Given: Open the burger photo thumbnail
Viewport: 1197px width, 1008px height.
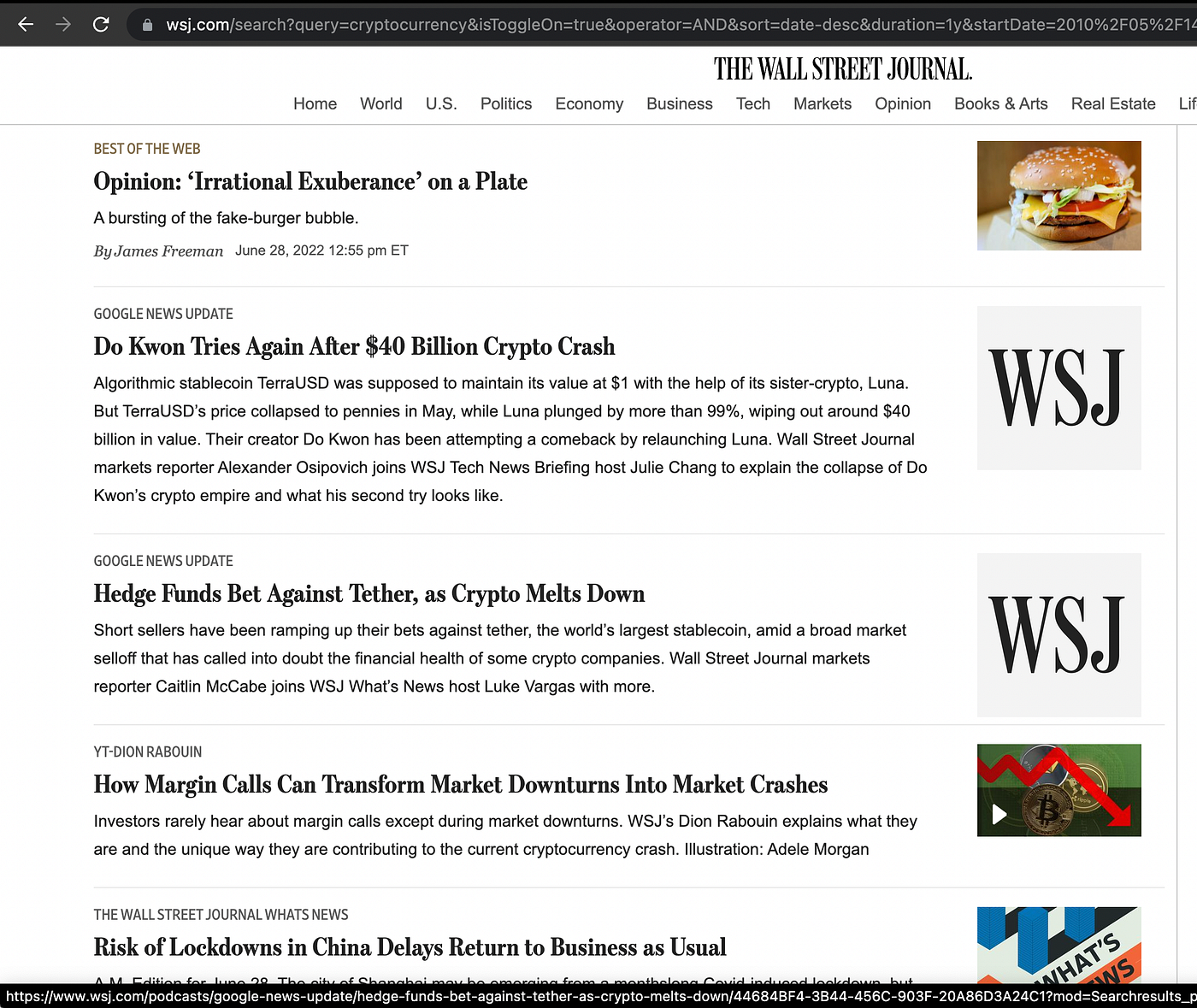Looking at the screenshot, I should pyautogui.click(x=1058, y=196).
